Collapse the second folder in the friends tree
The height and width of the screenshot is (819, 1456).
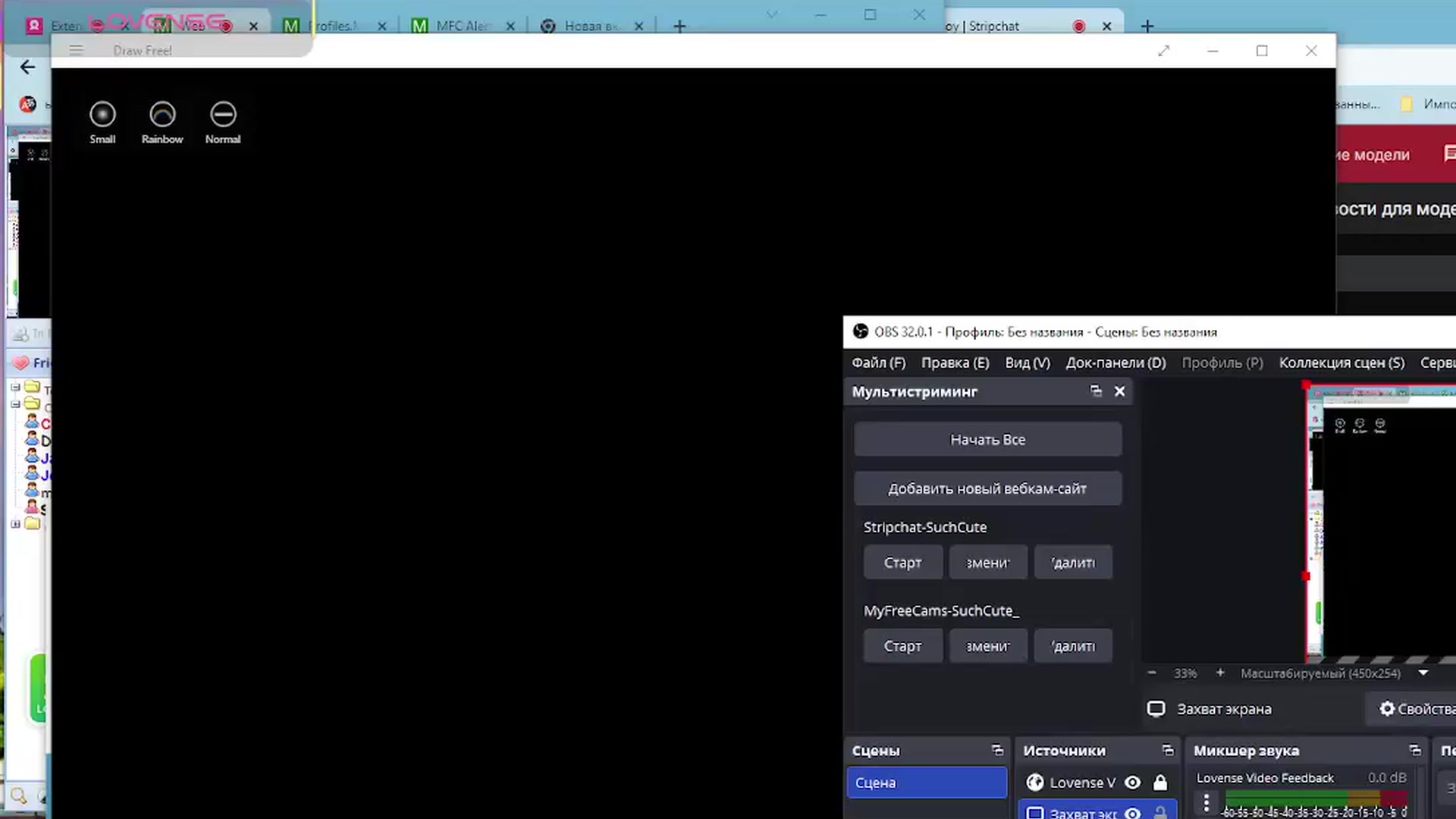tap(15, 404)
